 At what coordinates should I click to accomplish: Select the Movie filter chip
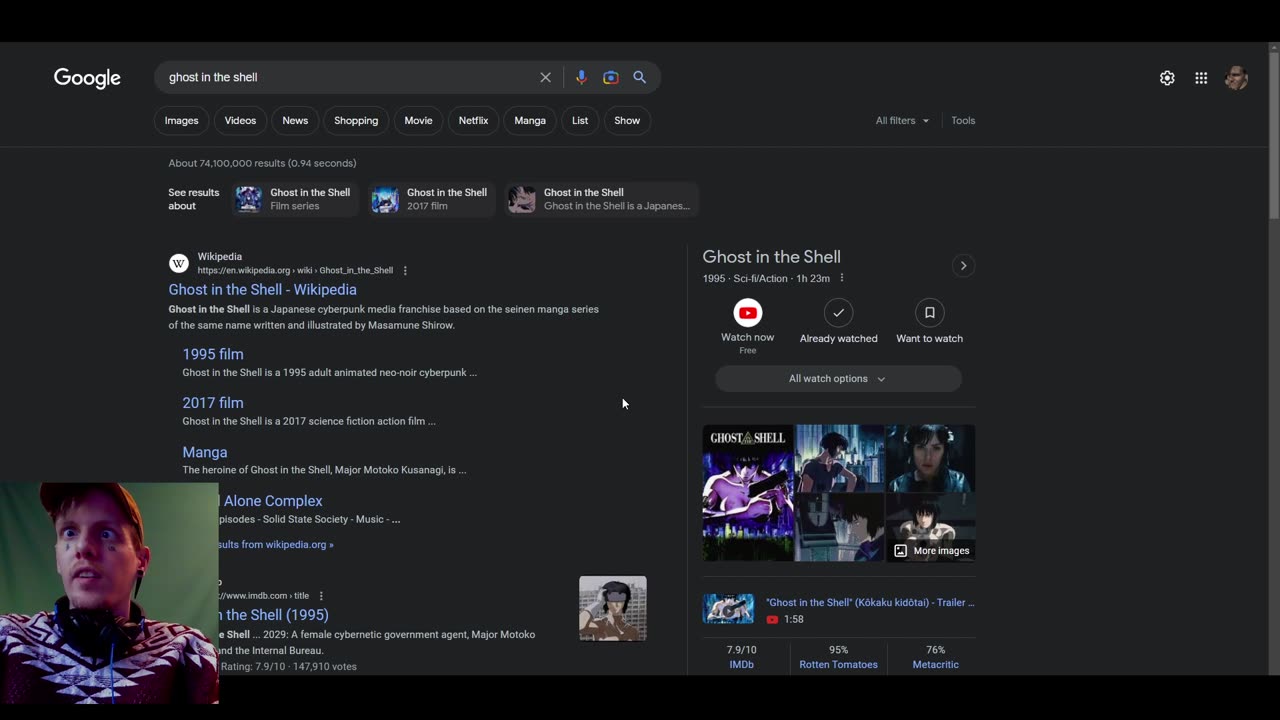(x=418, y=121)
